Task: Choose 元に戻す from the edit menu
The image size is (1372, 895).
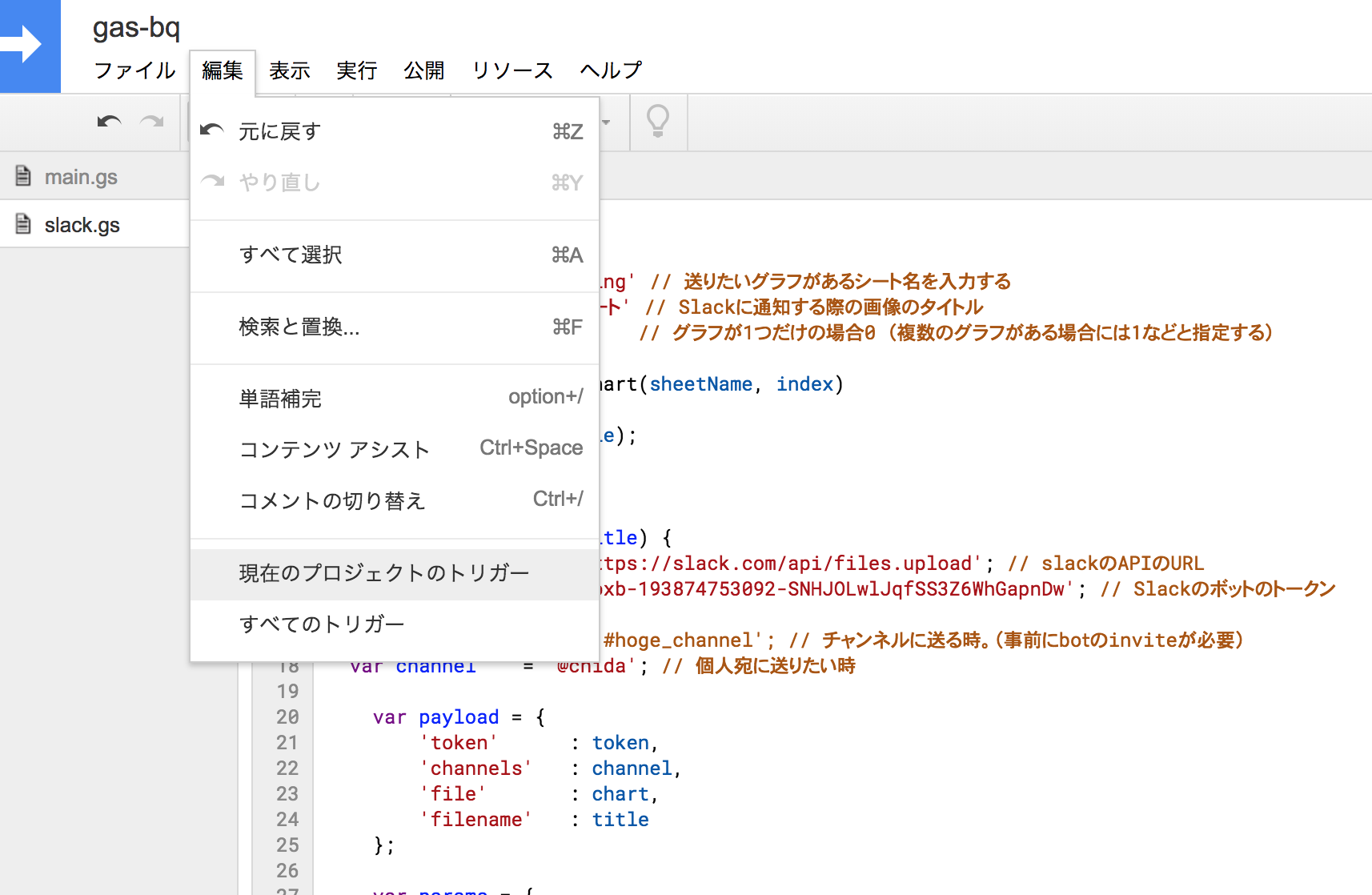Action: [395, 131]
